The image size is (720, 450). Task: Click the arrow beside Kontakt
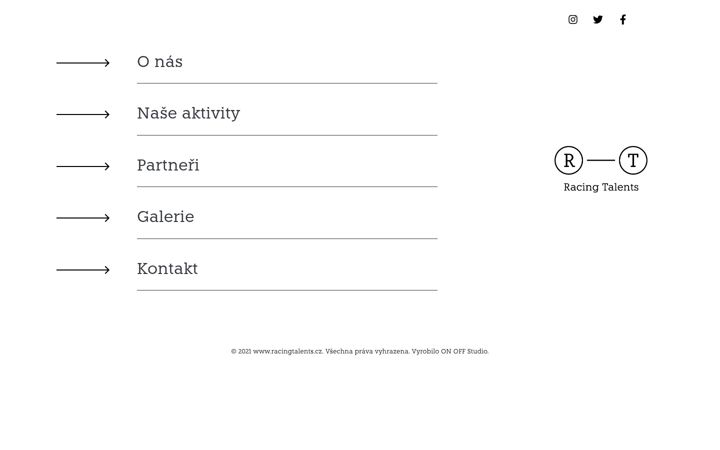tap(83, 270)
